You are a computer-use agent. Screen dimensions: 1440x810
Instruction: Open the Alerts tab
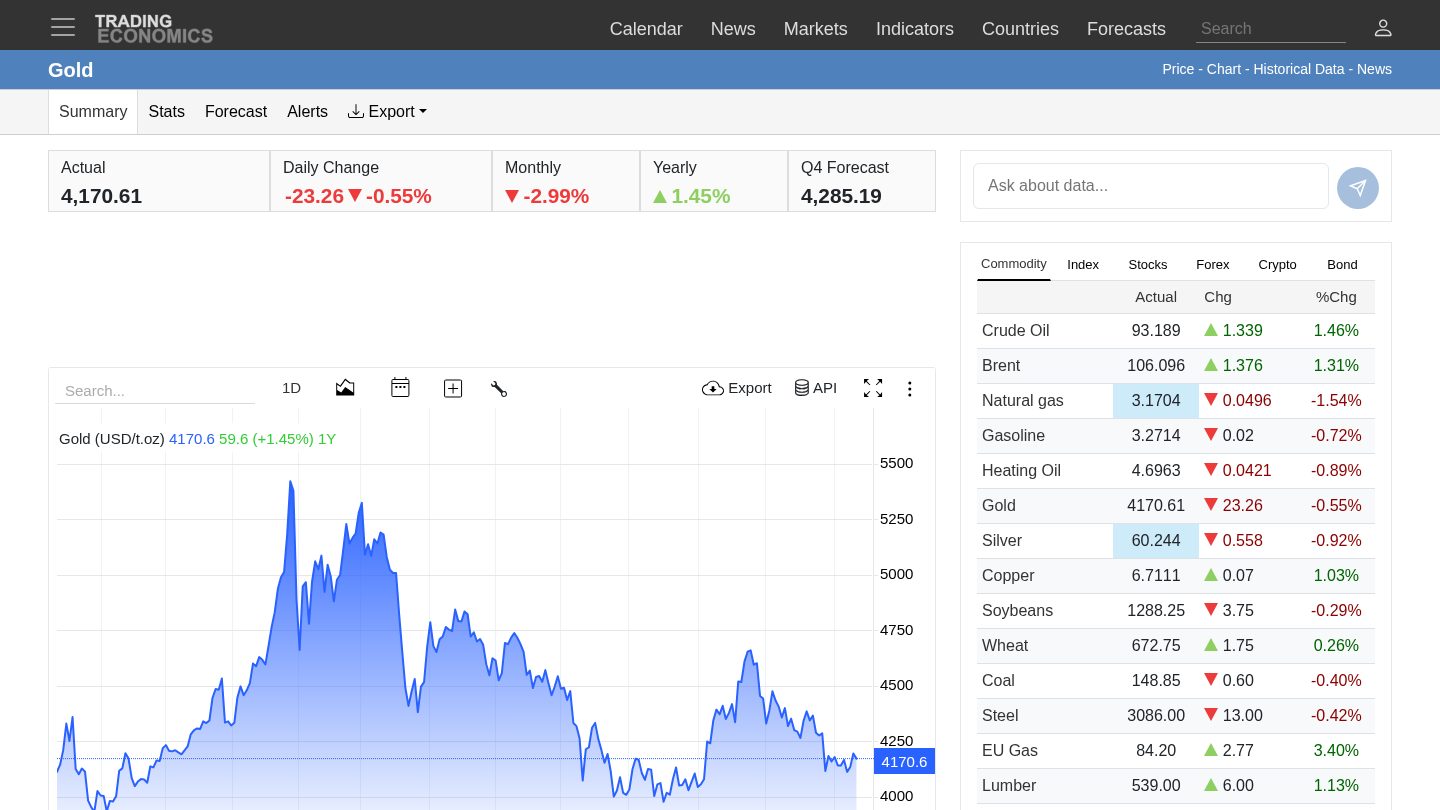coord(307,112)
